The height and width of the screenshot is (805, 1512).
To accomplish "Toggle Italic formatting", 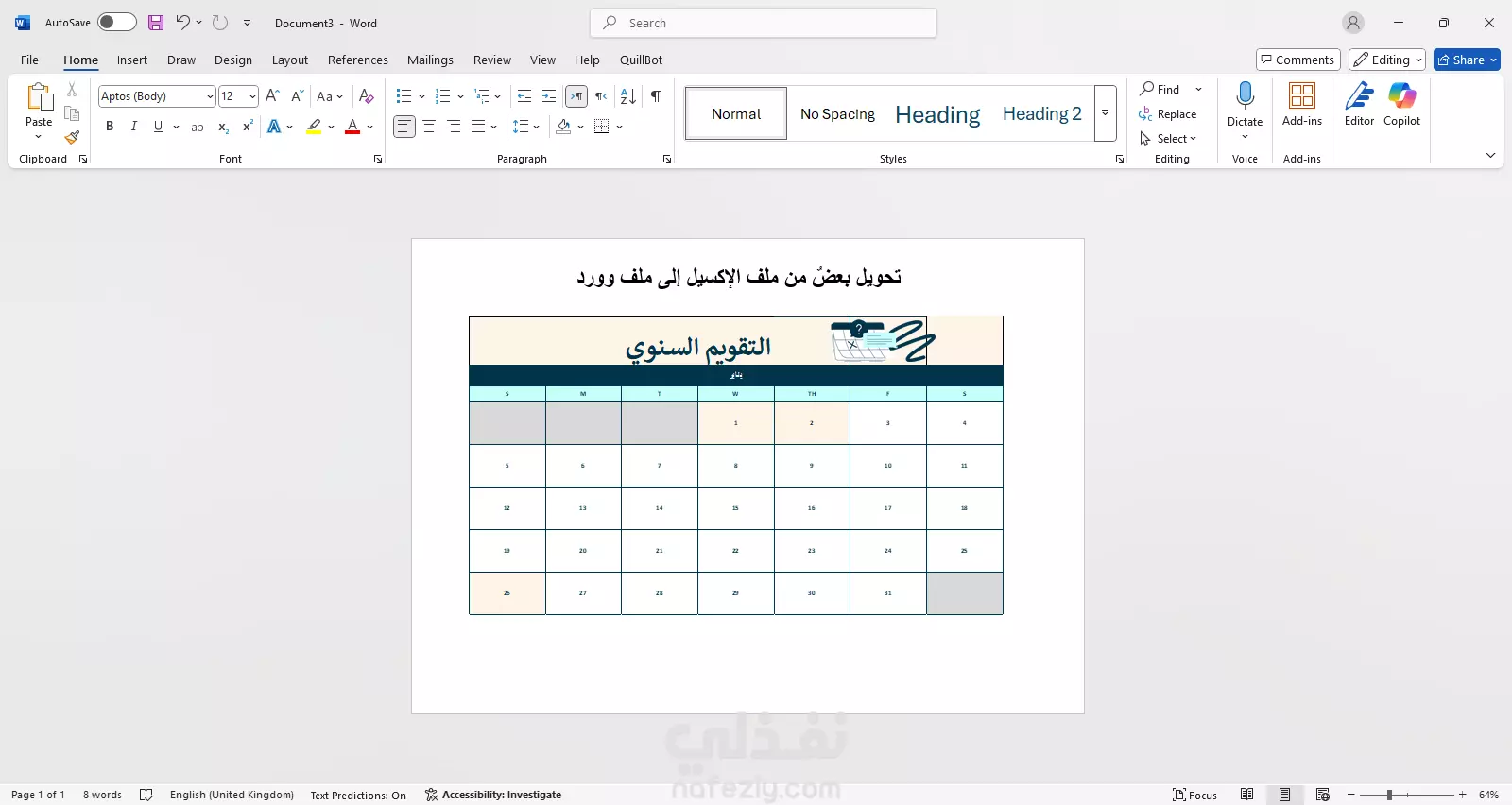I will click(x=133, y=127).
